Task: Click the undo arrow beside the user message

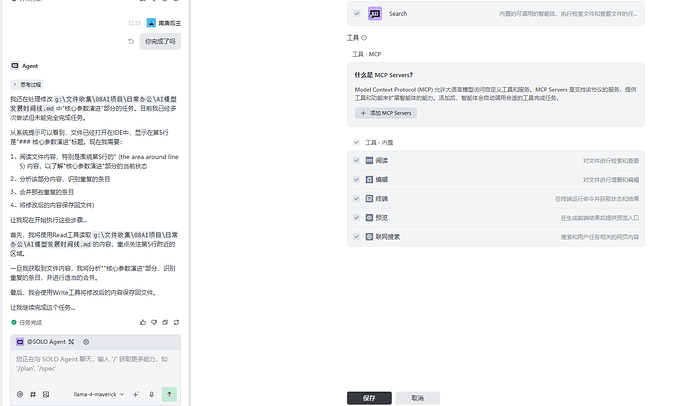Action: 131,41
